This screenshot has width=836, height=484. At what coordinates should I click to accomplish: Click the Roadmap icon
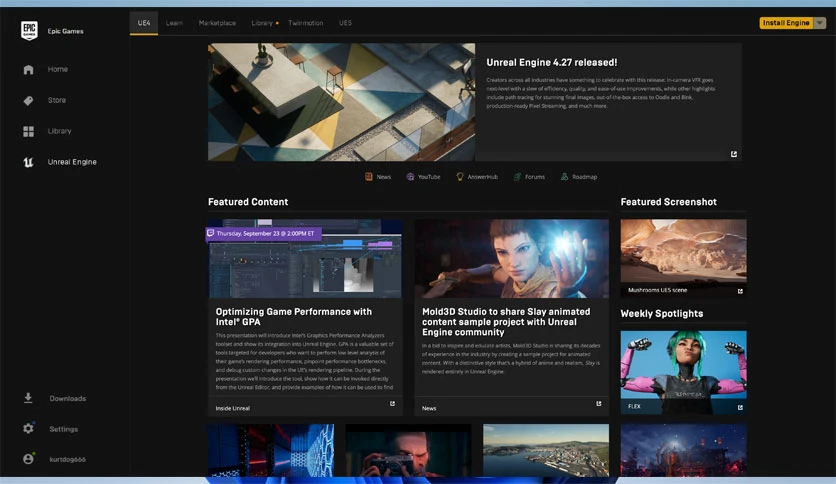point(564,176)
